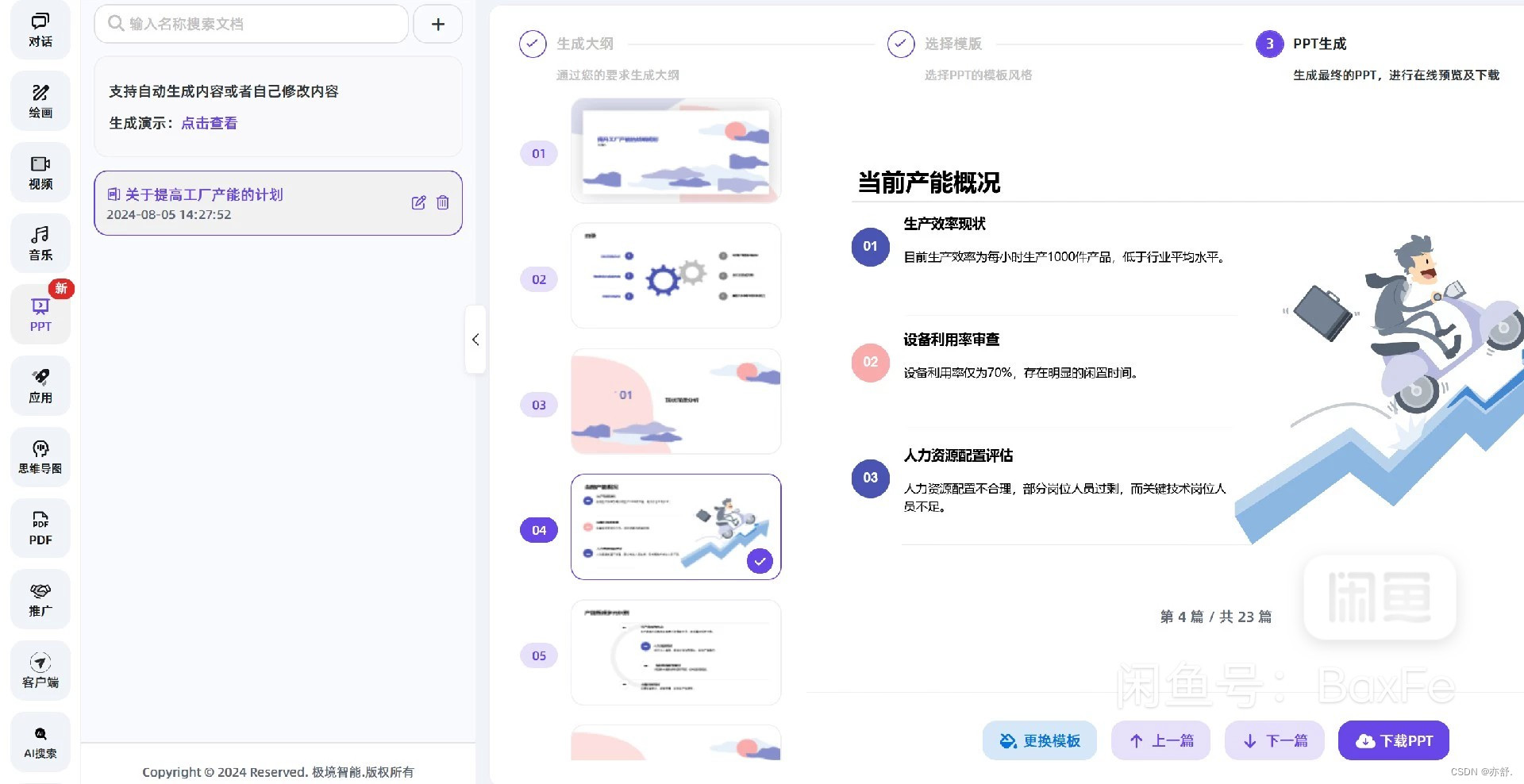Click the 生产效率现状 heading
1524x784 pixels.
[945, 224]
